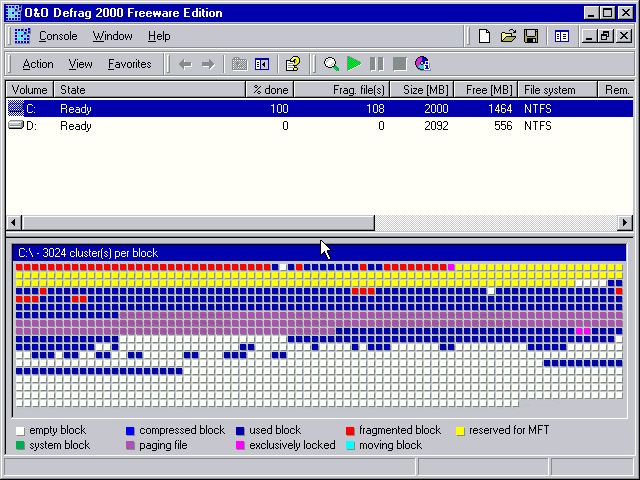Viewport: 640px width, 480px height.
Task: Click the right scroll arrow of volume list
Action: tap(625, 223)
